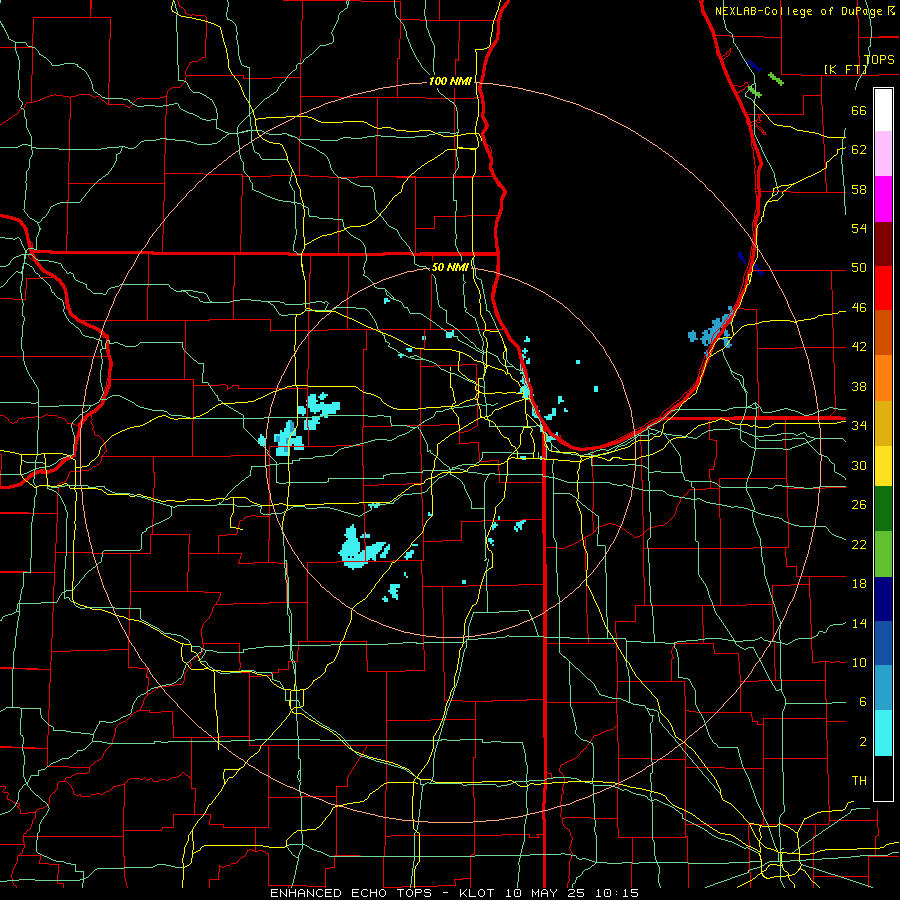Viewport: 900px width, 900px height.
Task: Select the dark green legend swatch
Action: 883,509
